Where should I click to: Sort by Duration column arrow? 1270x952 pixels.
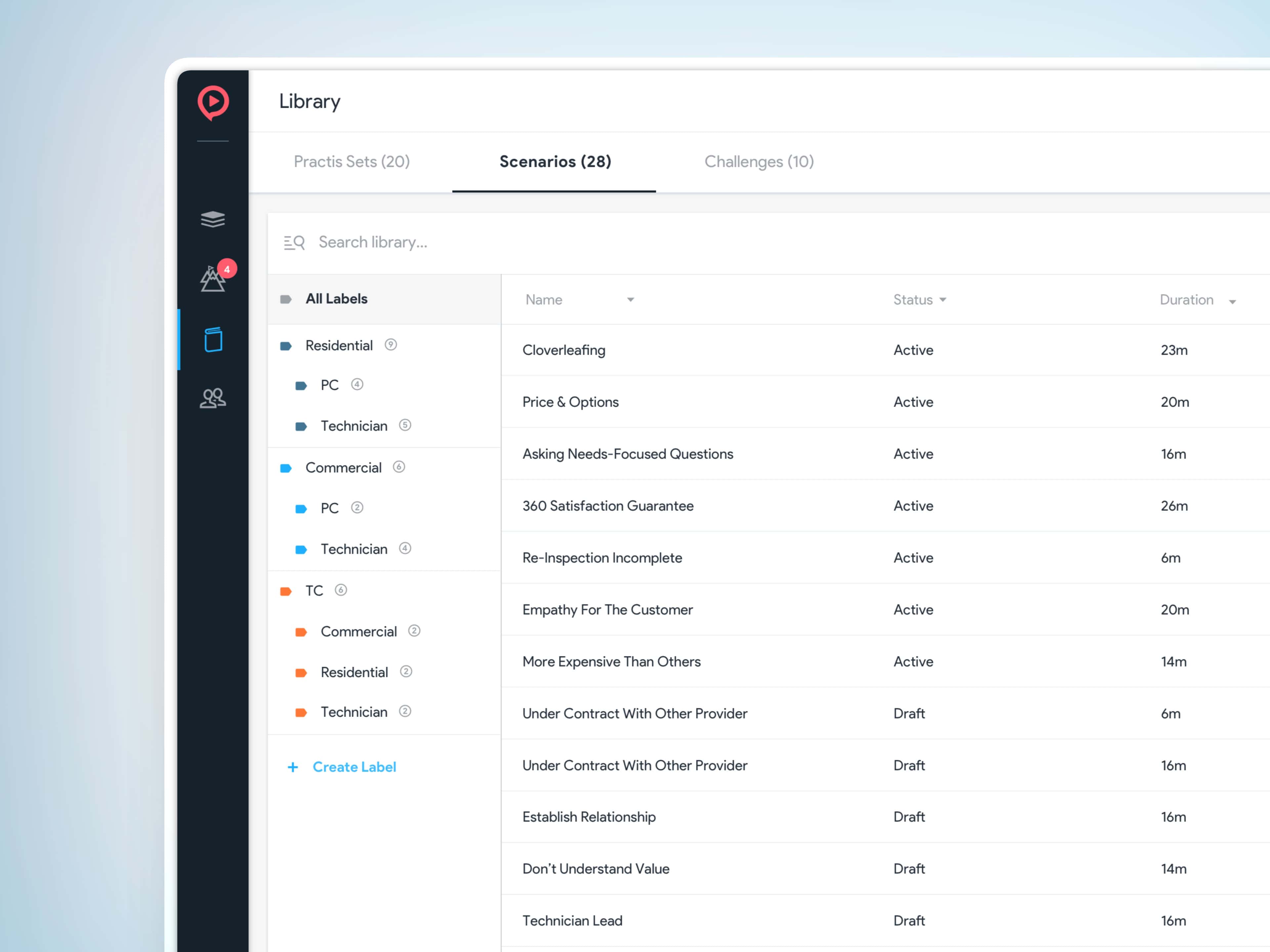click(x=1232, y=301)
